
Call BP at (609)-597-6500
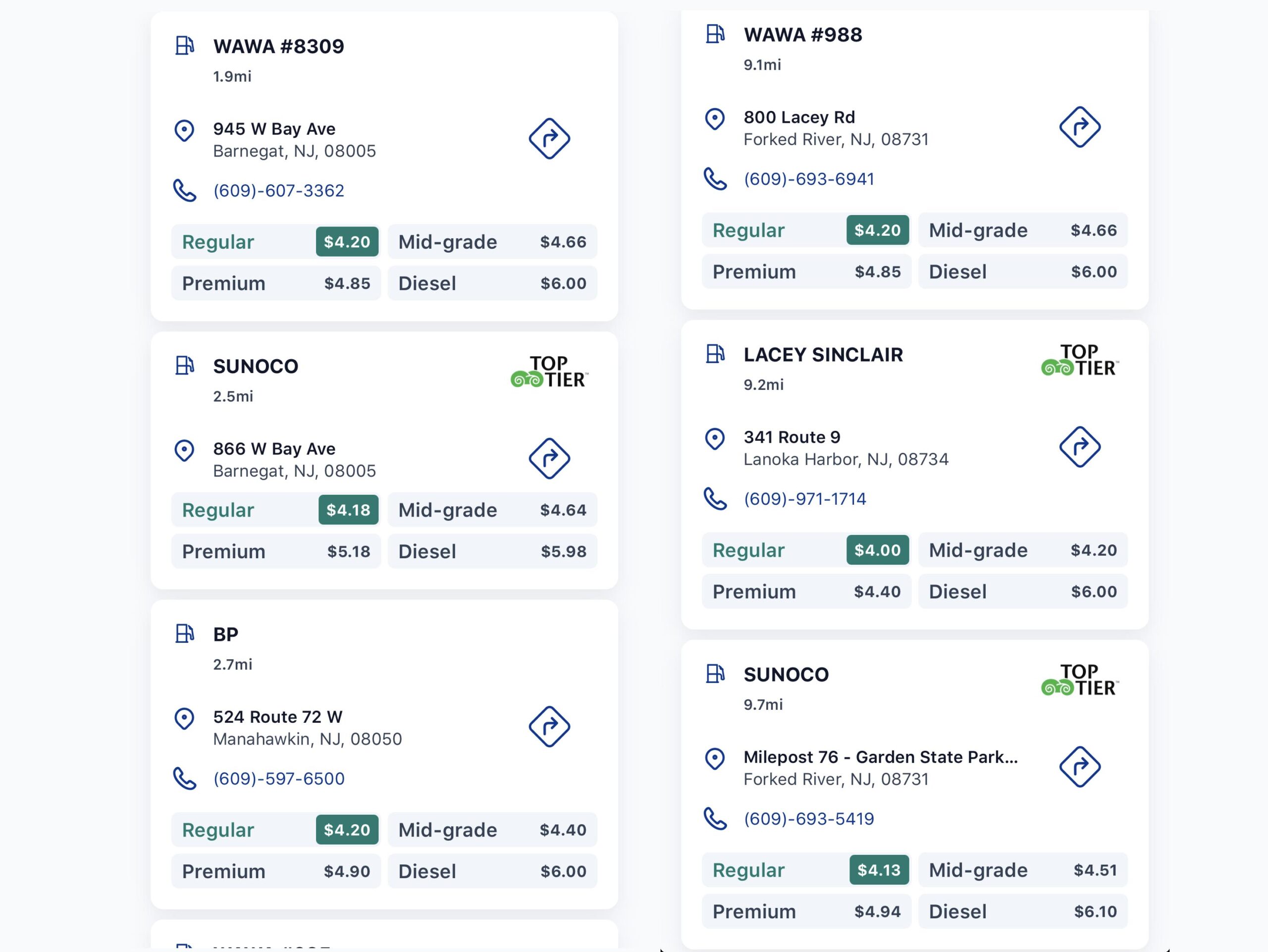point(278,779)
